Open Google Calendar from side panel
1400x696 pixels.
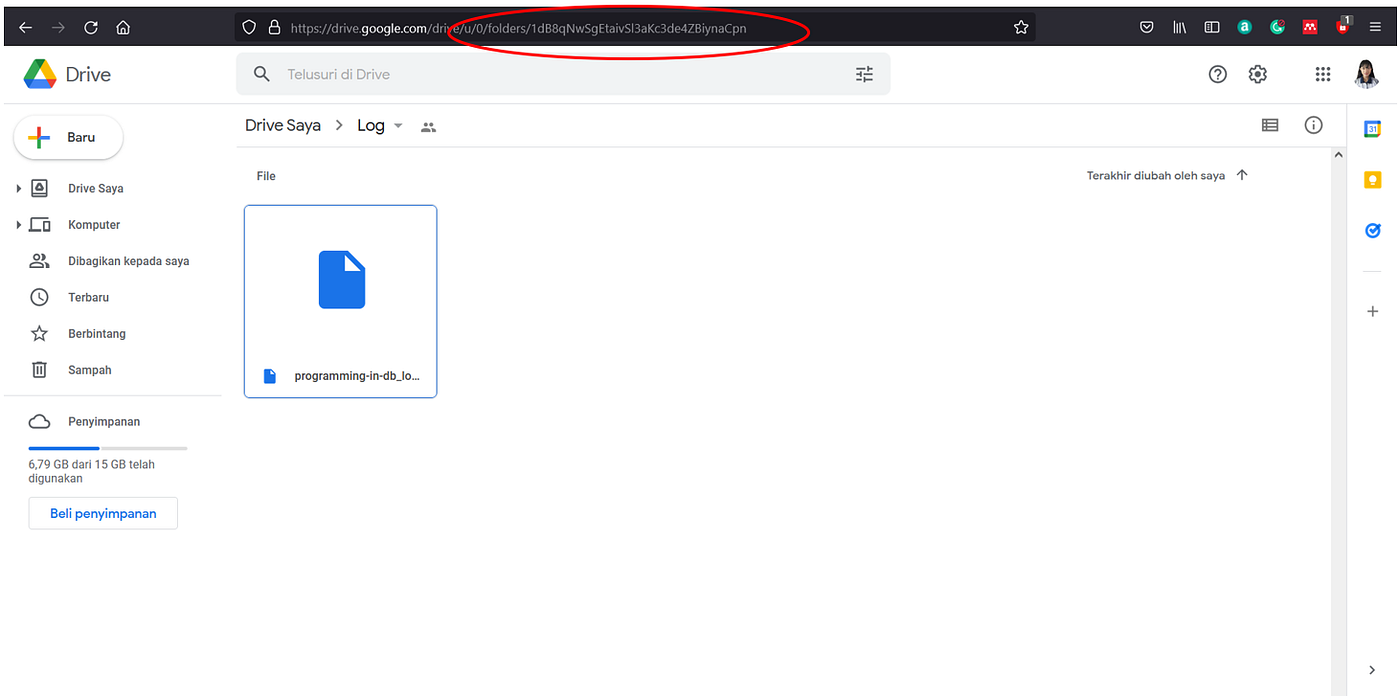[1372, 127]
